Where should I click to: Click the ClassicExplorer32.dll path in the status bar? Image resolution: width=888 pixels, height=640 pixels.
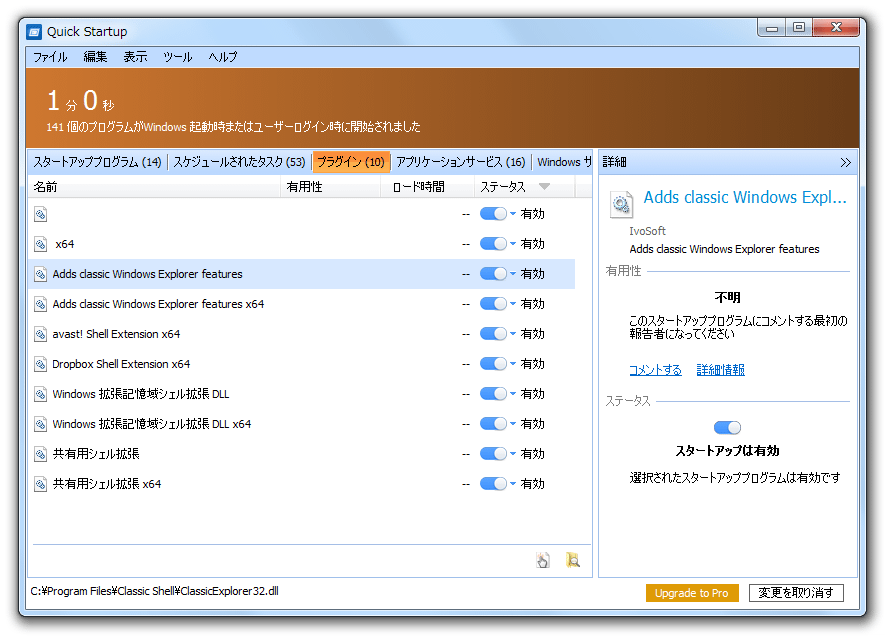tap(155, 591)
